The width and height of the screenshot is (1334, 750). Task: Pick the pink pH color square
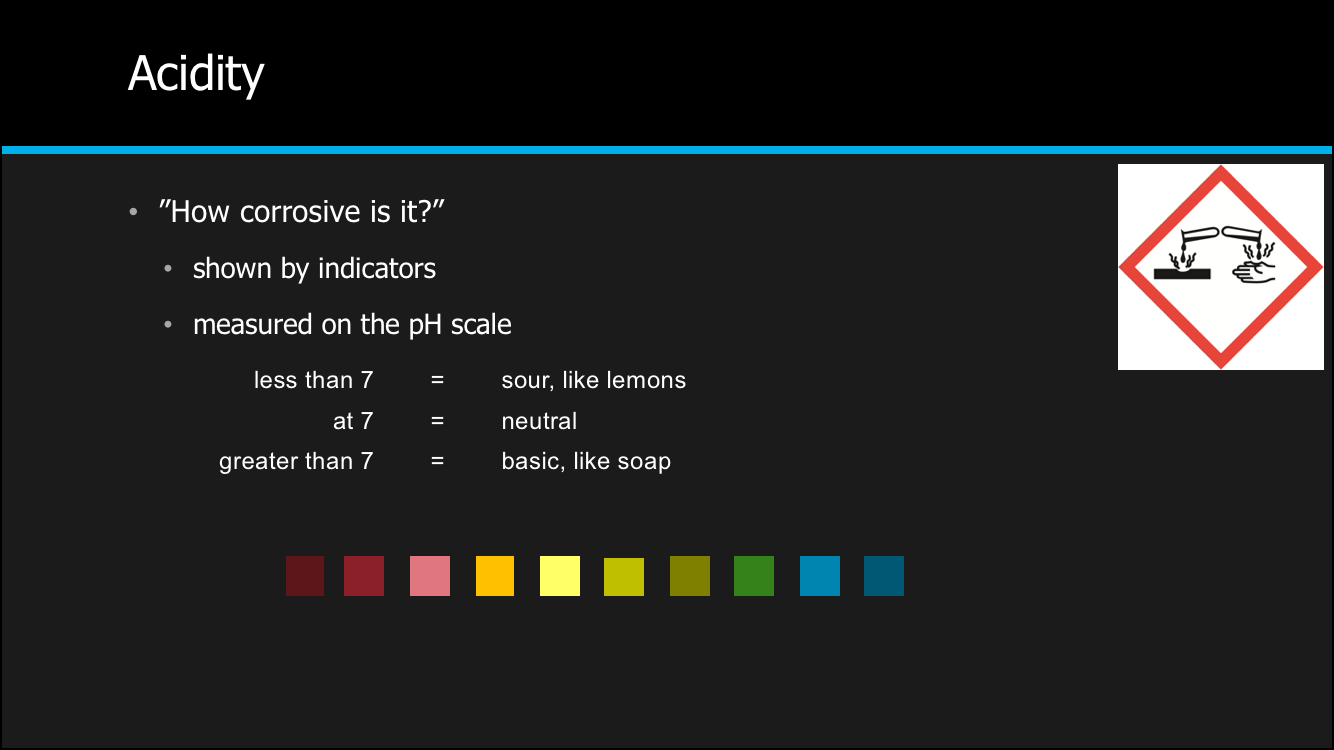[x=430, y=576]
